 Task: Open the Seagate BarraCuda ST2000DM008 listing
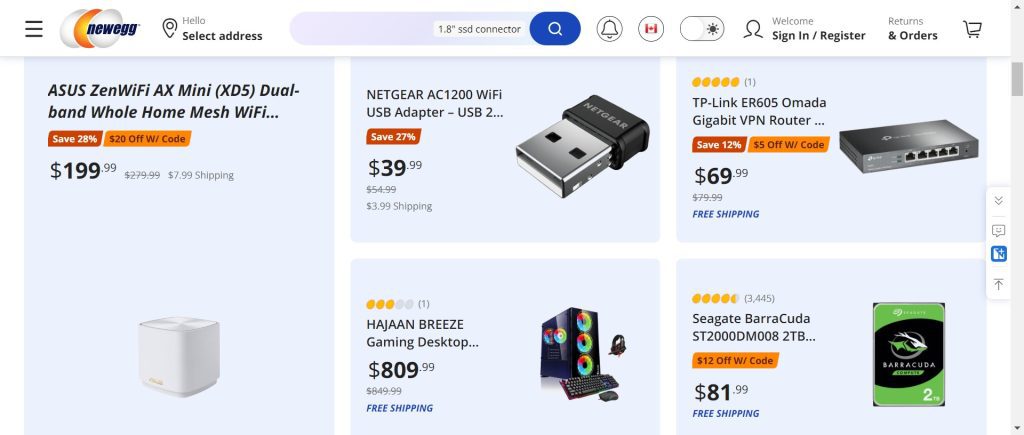pyautogui.click(x=753, y=327)
